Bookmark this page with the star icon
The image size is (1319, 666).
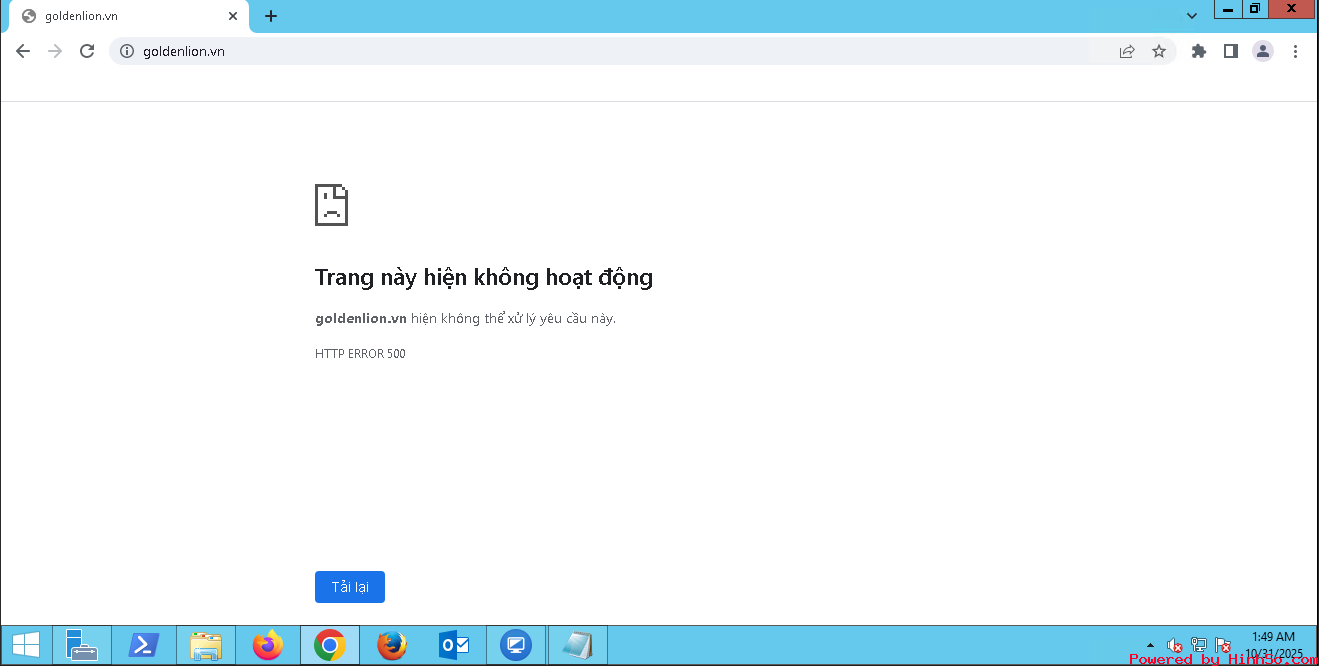1159,51
